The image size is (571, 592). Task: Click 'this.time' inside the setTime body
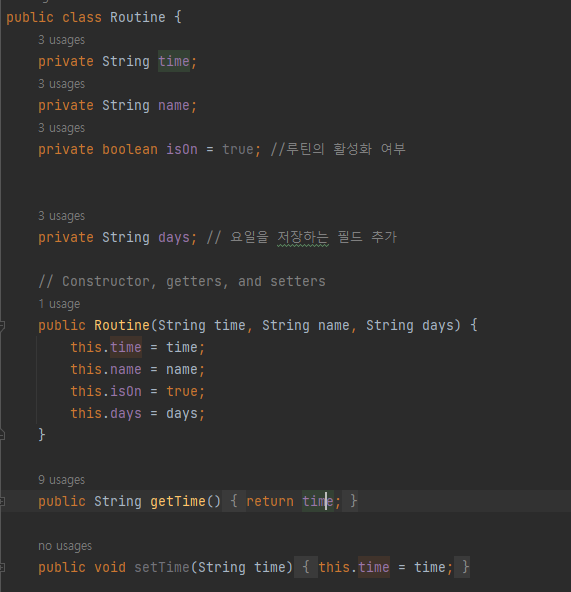354,567
